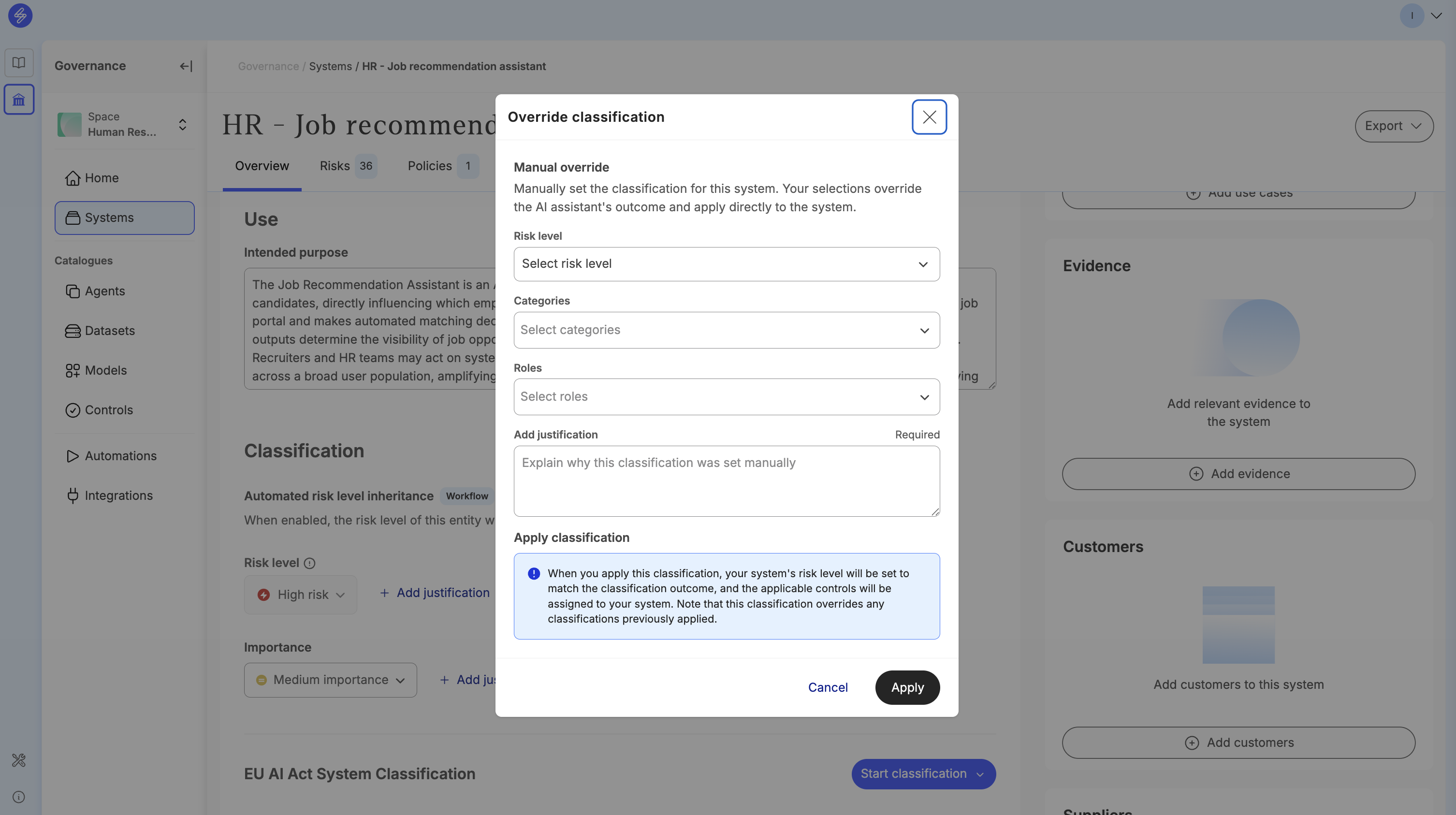Click the Risks count badge 36

click(366, 166)
